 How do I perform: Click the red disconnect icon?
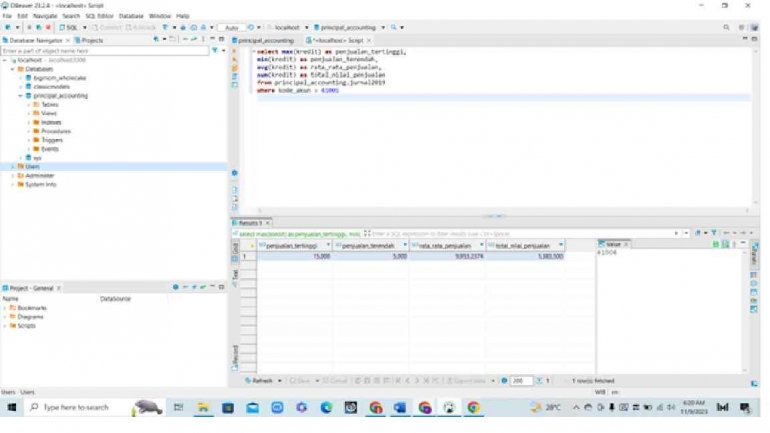48,27
